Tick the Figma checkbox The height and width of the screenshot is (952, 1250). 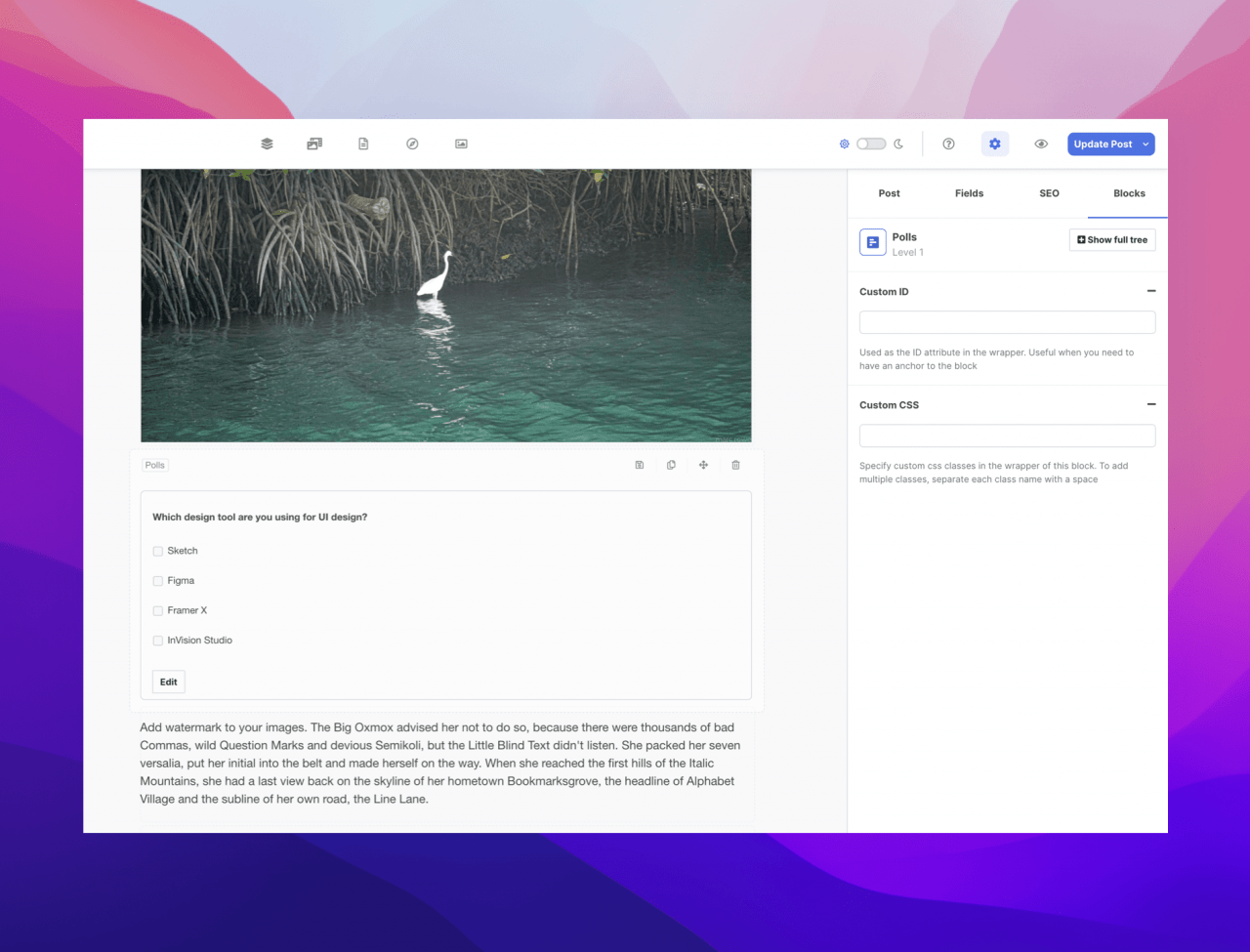158,581
